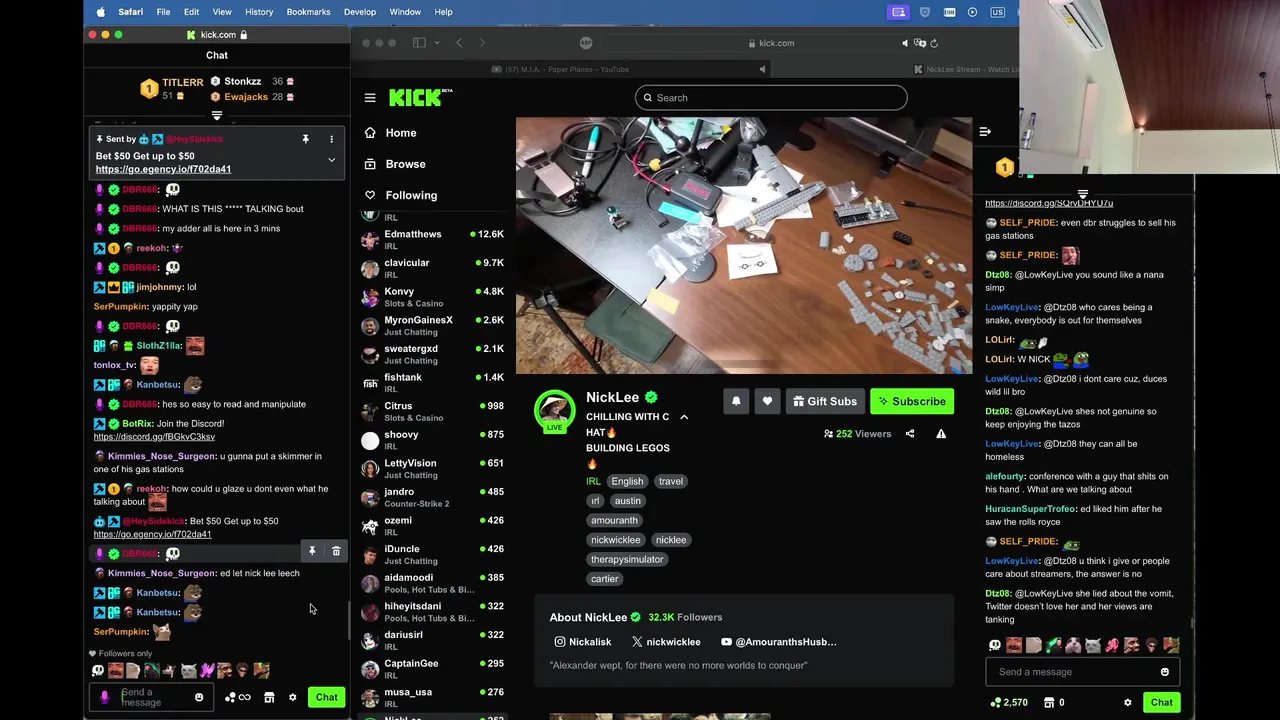
Task: Mute the YouTube Paper Planes tab audio
Action: pos(762,69)
